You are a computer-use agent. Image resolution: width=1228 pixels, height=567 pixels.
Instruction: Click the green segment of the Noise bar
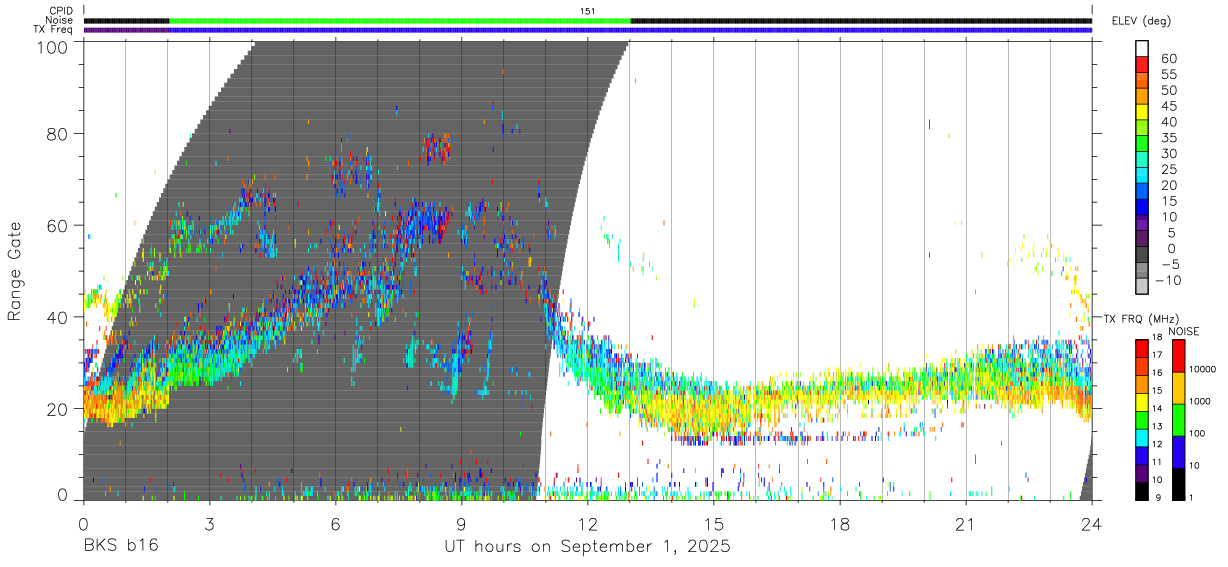point(400,20)
